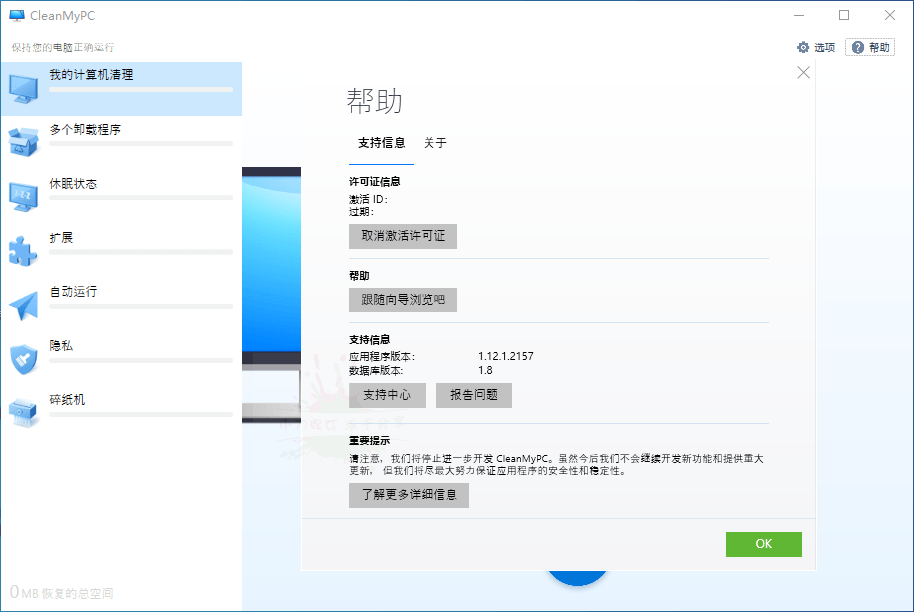Open the 碎纸机 shredder icon in sidebar
The height and width of the screenshot is (612, 914).
click(23, 412)
